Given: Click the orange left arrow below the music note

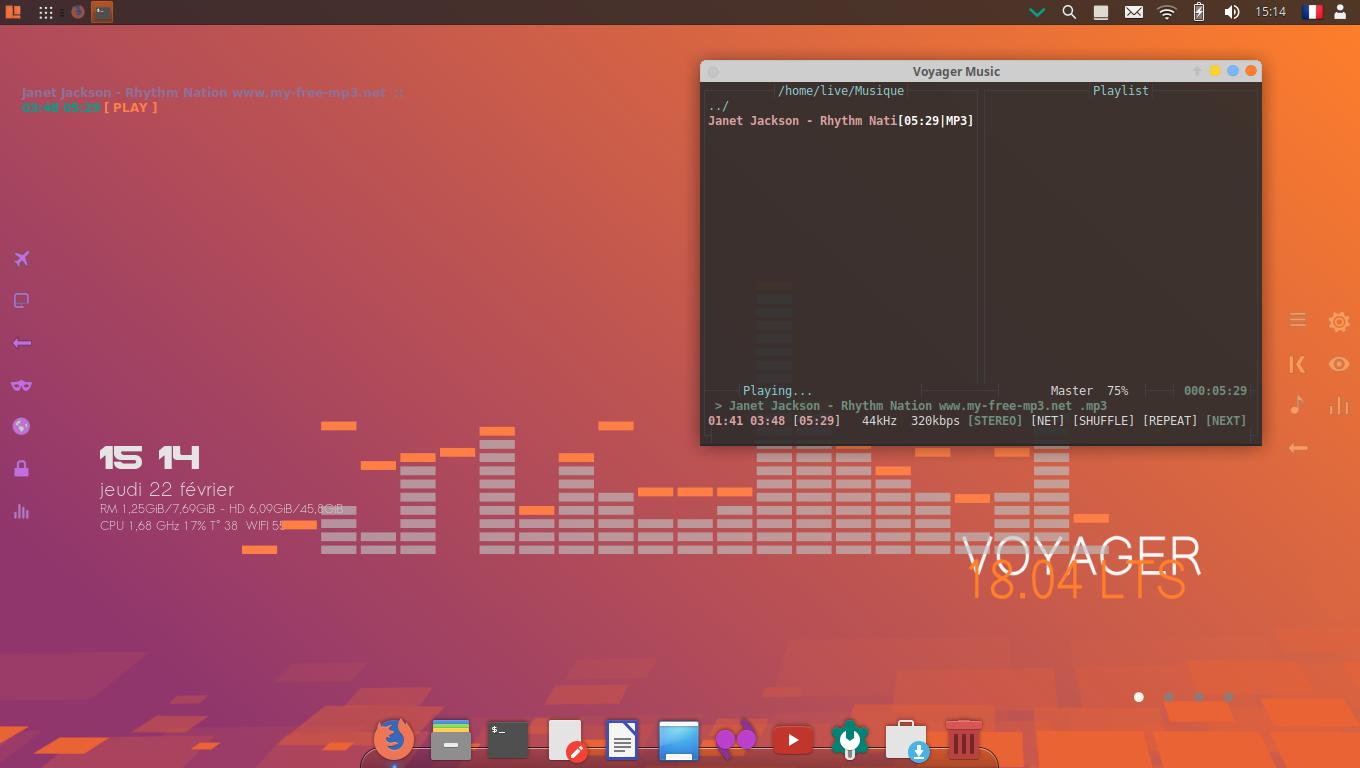Looking at the screenshot, I should coord(1297,448).
